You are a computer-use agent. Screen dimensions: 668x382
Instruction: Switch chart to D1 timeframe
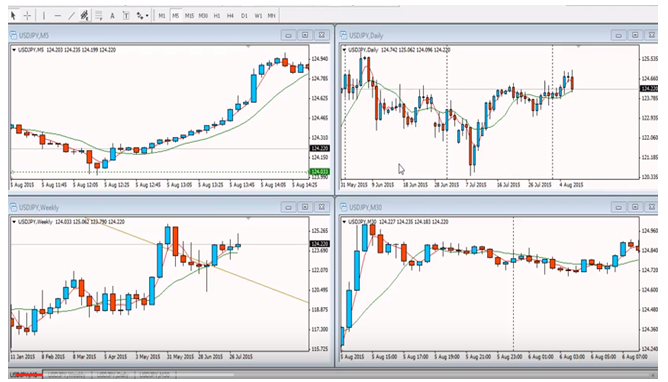point(244,16)
